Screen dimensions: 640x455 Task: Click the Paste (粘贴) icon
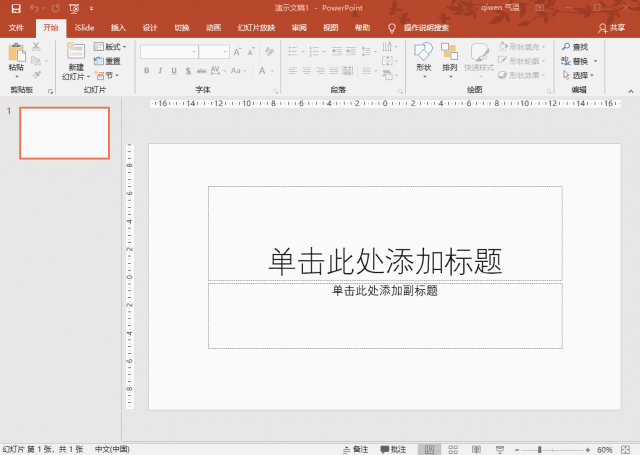(x=16, y=54)
